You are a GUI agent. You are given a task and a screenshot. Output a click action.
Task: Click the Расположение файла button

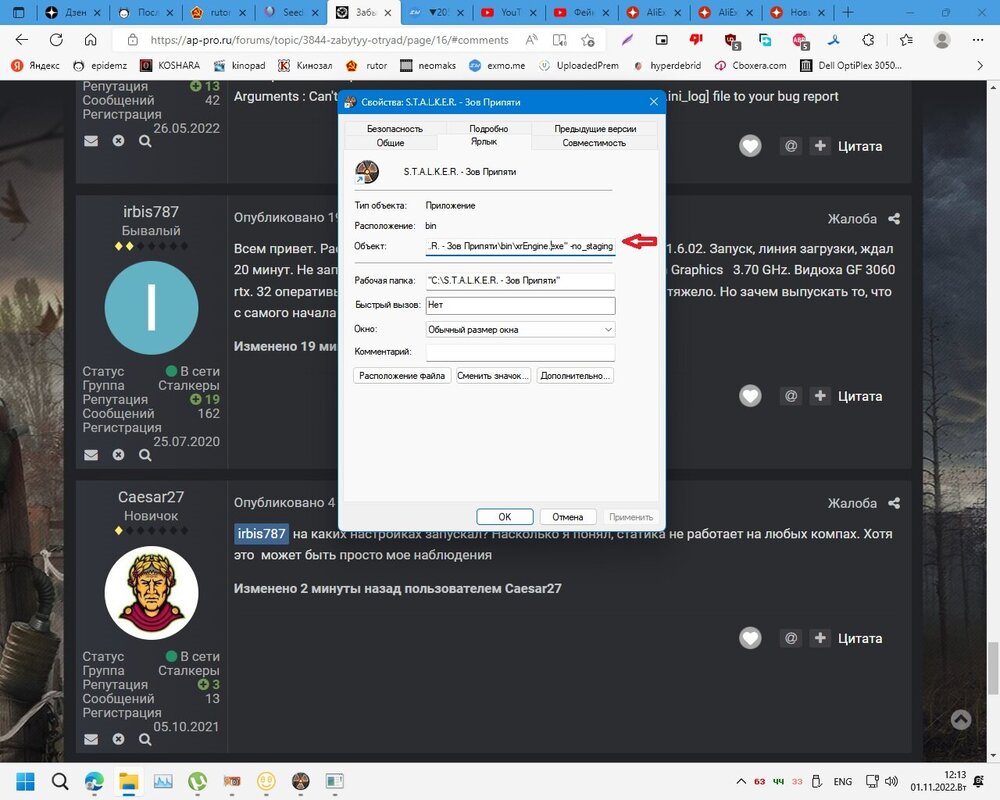(x=402, y=376)
